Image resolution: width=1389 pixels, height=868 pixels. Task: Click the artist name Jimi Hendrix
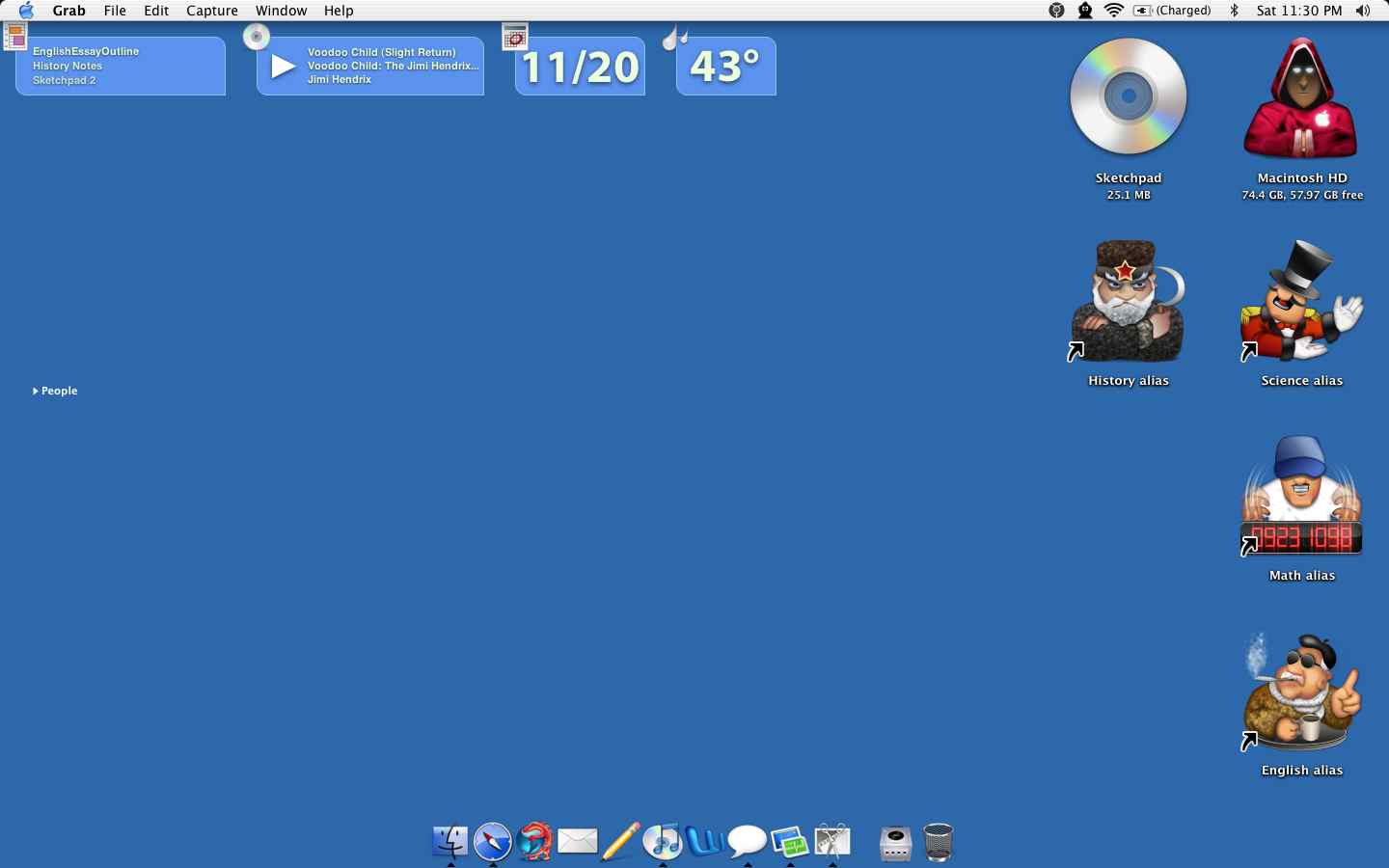point(340,79)
